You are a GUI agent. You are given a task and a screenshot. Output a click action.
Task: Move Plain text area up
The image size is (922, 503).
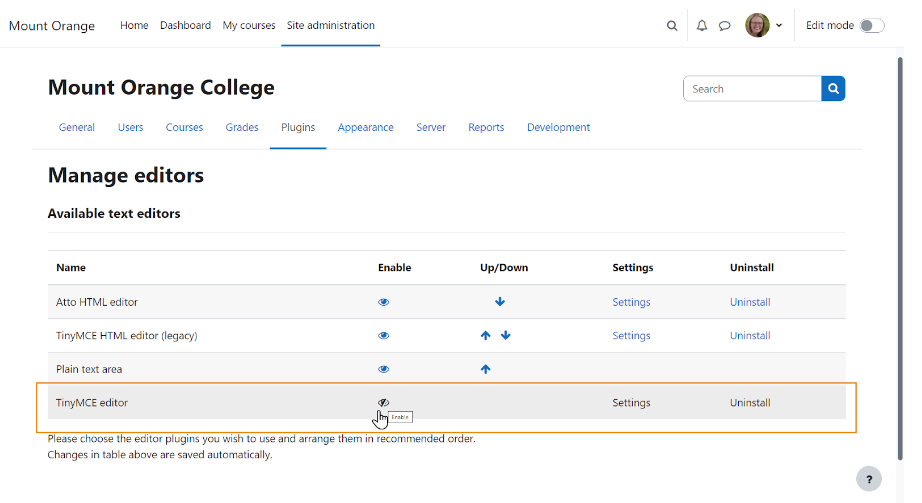tap(486, 369)
